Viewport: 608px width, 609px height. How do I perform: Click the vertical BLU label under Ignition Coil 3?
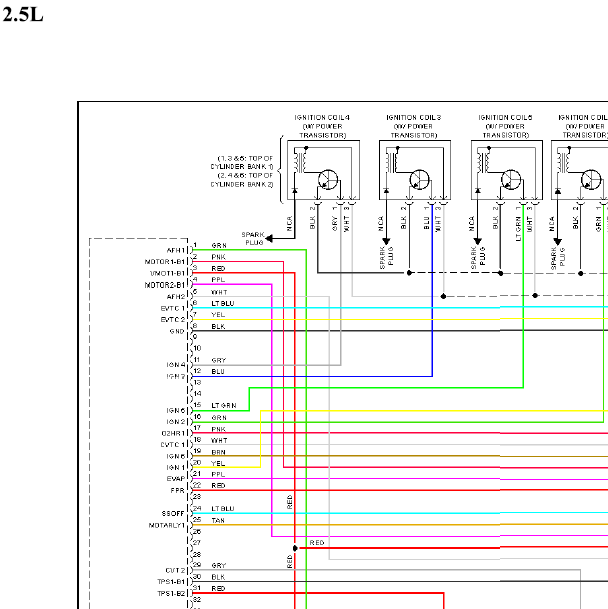point(427,223)
